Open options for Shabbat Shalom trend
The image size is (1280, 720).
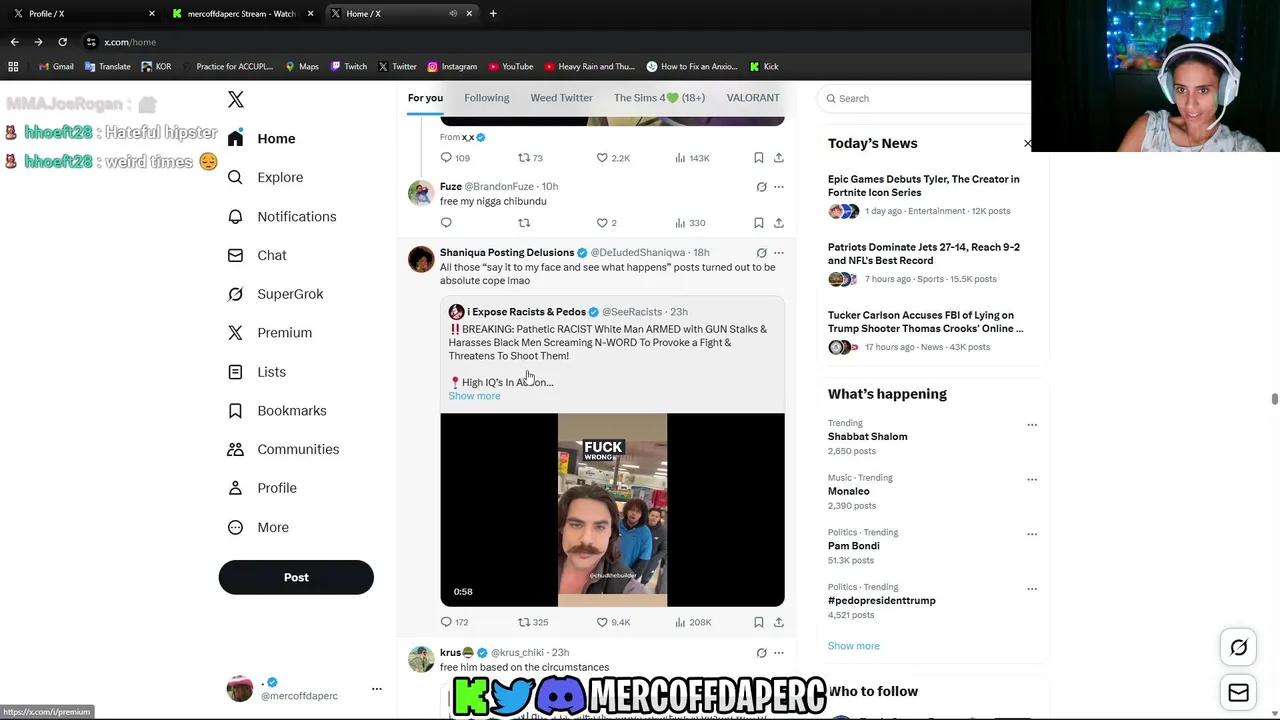coord(1032,425)
